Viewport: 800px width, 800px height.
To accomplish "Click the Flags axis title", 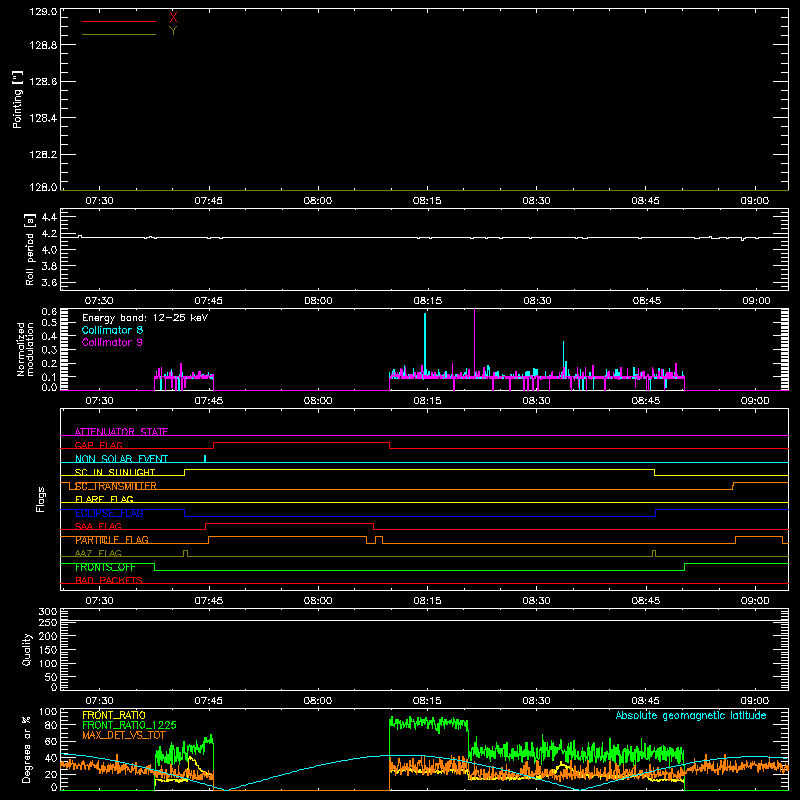I will pyautogui.click(x=40, y=499).
